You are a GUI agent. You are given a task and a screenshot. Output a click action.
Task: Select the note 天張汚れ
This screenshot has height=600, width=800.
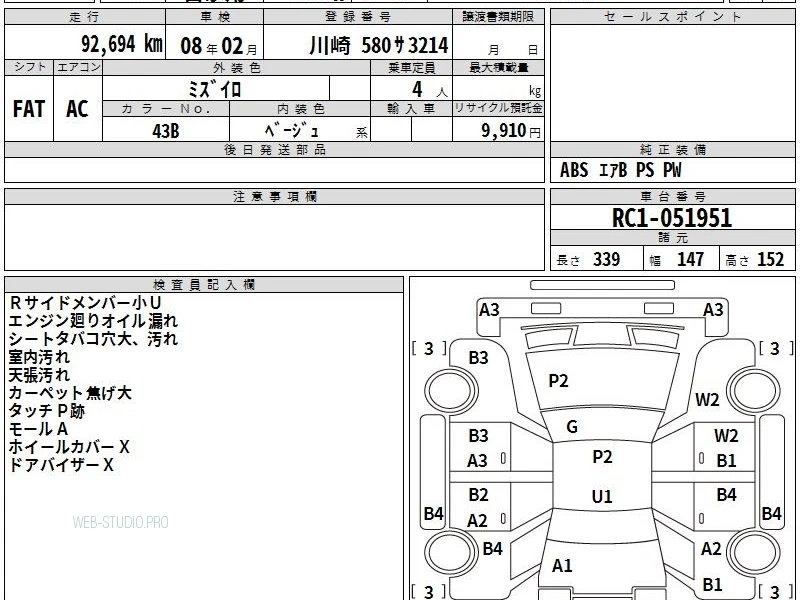pos(39,375)
